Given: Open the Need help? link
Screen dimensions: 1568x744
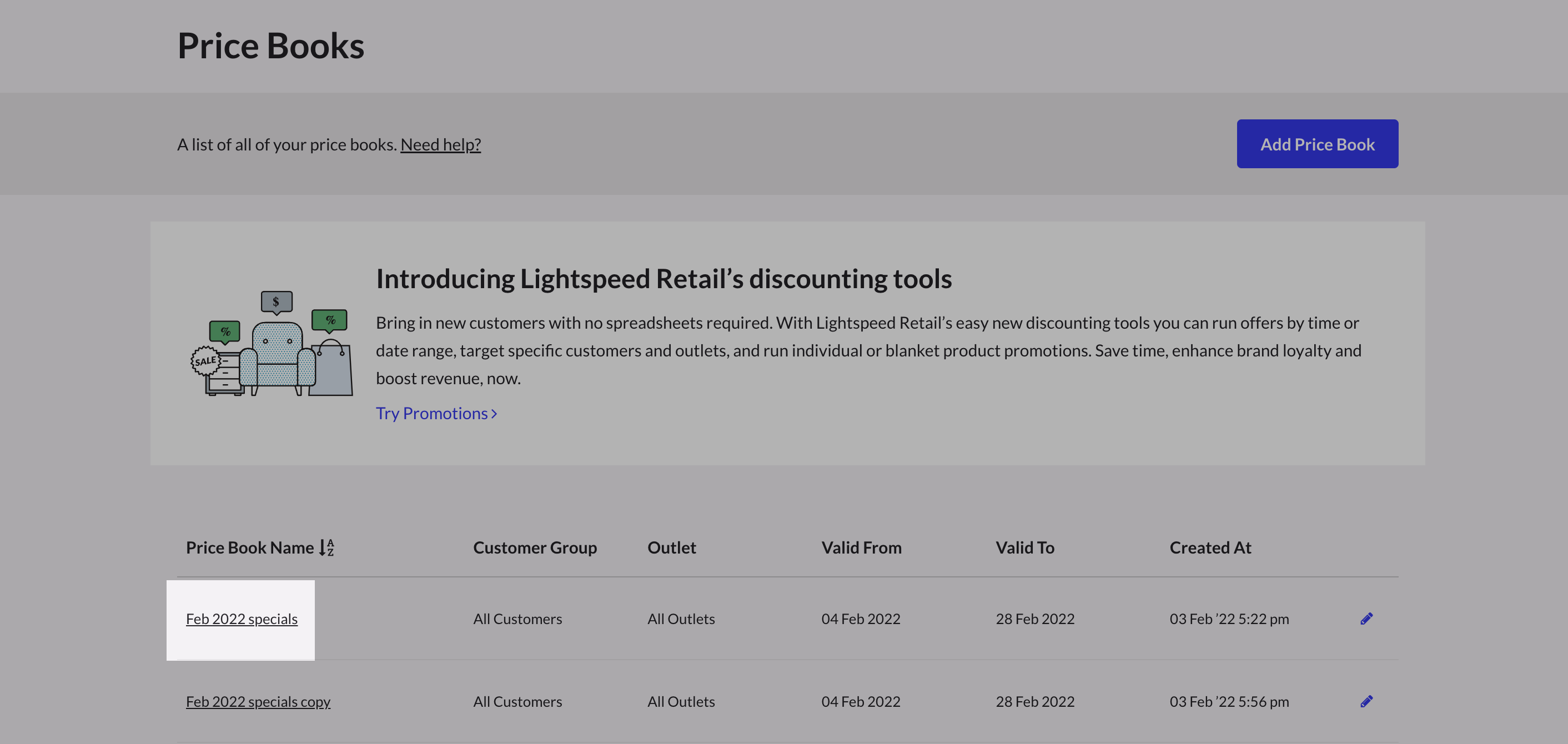Looking at the screenshot, I should point(440,145).
